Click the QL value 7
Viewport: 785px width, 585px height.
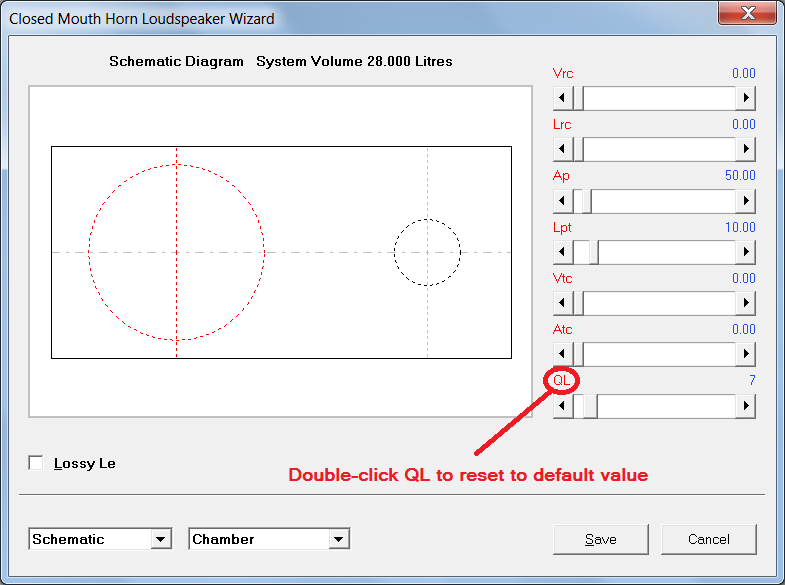click(752, 380)
